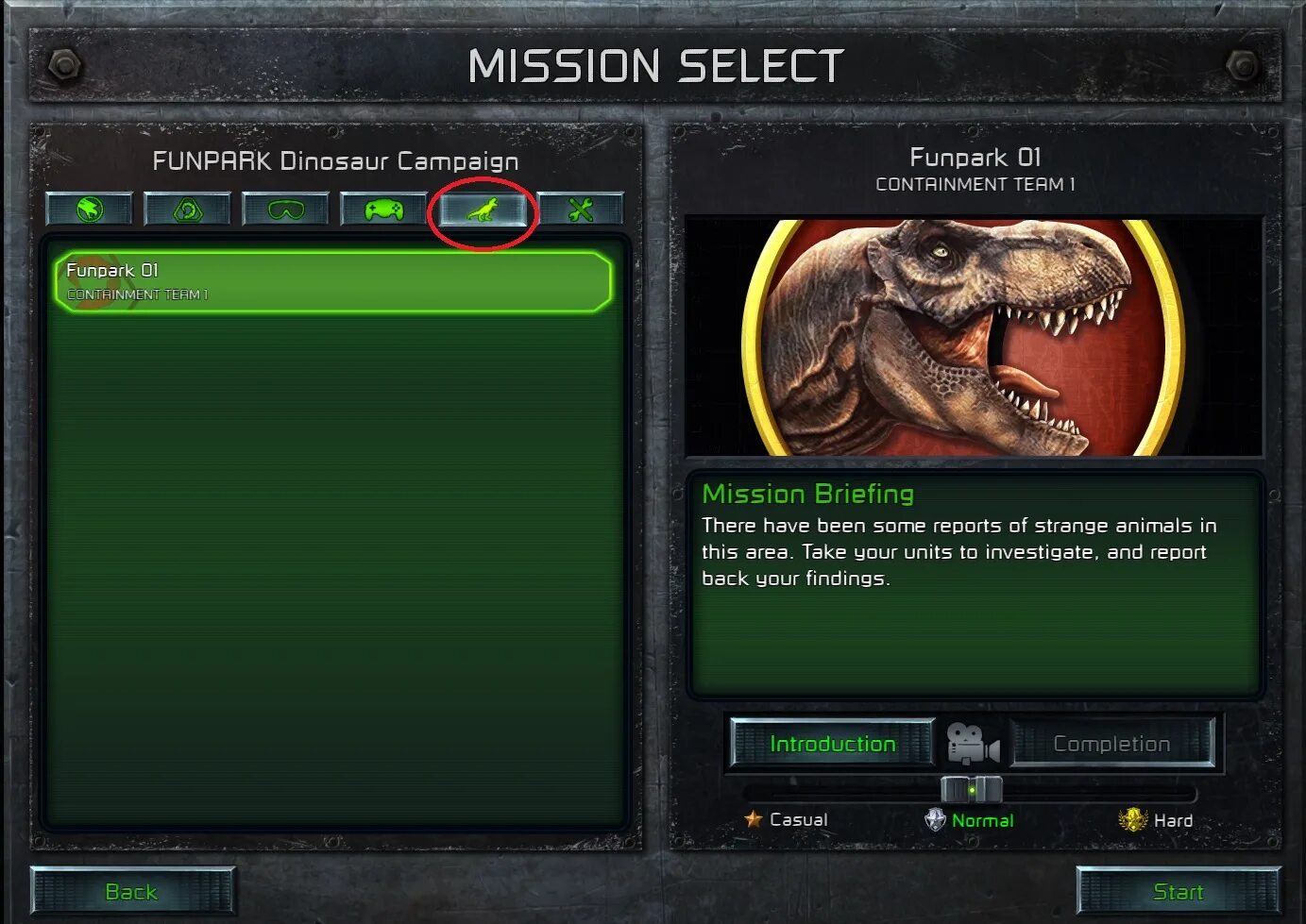Select the Funpark 01 mission entry

(x=332, y=281)
